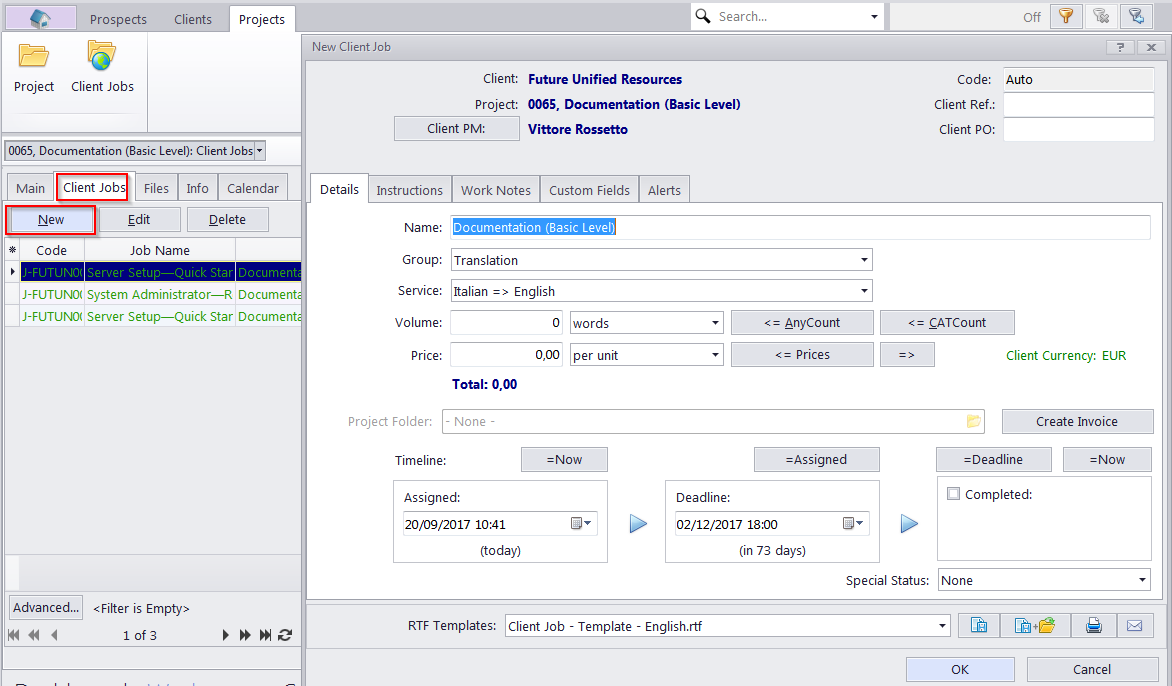Click the Prices button
The height and width of the screenshot is (686, 1172).
point(802,355)
